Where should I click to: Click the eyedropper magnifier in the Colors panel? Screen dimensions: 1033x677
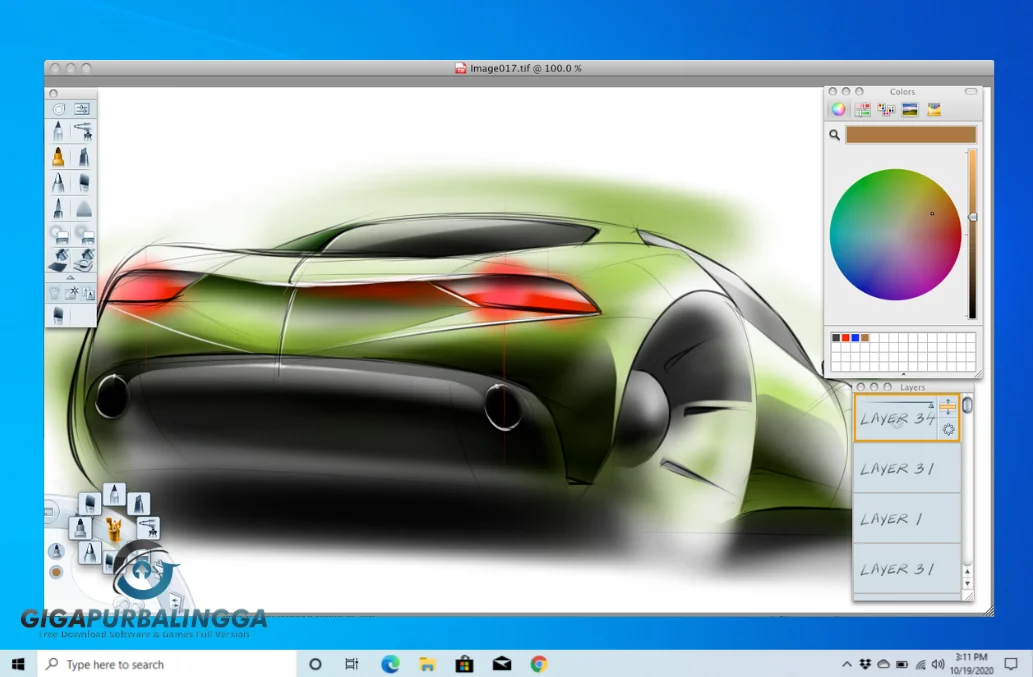pos(836,136)
